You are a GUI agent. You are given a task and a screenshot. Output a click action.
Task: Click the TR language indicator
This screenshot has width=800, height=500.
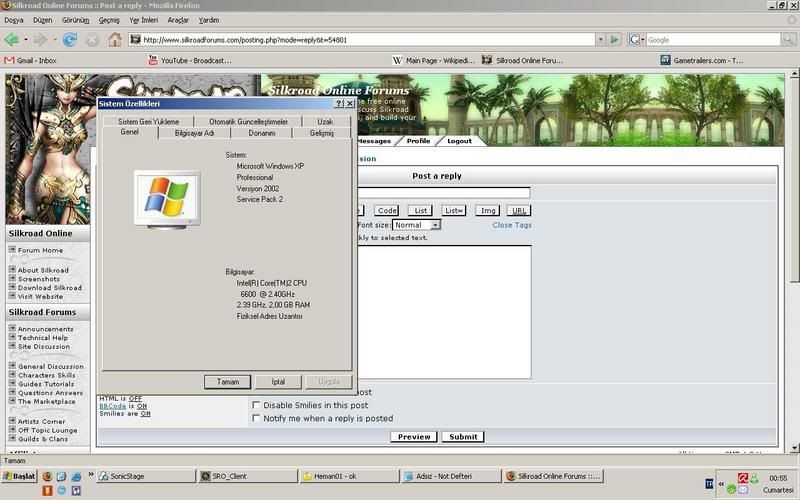coord(709,483)
